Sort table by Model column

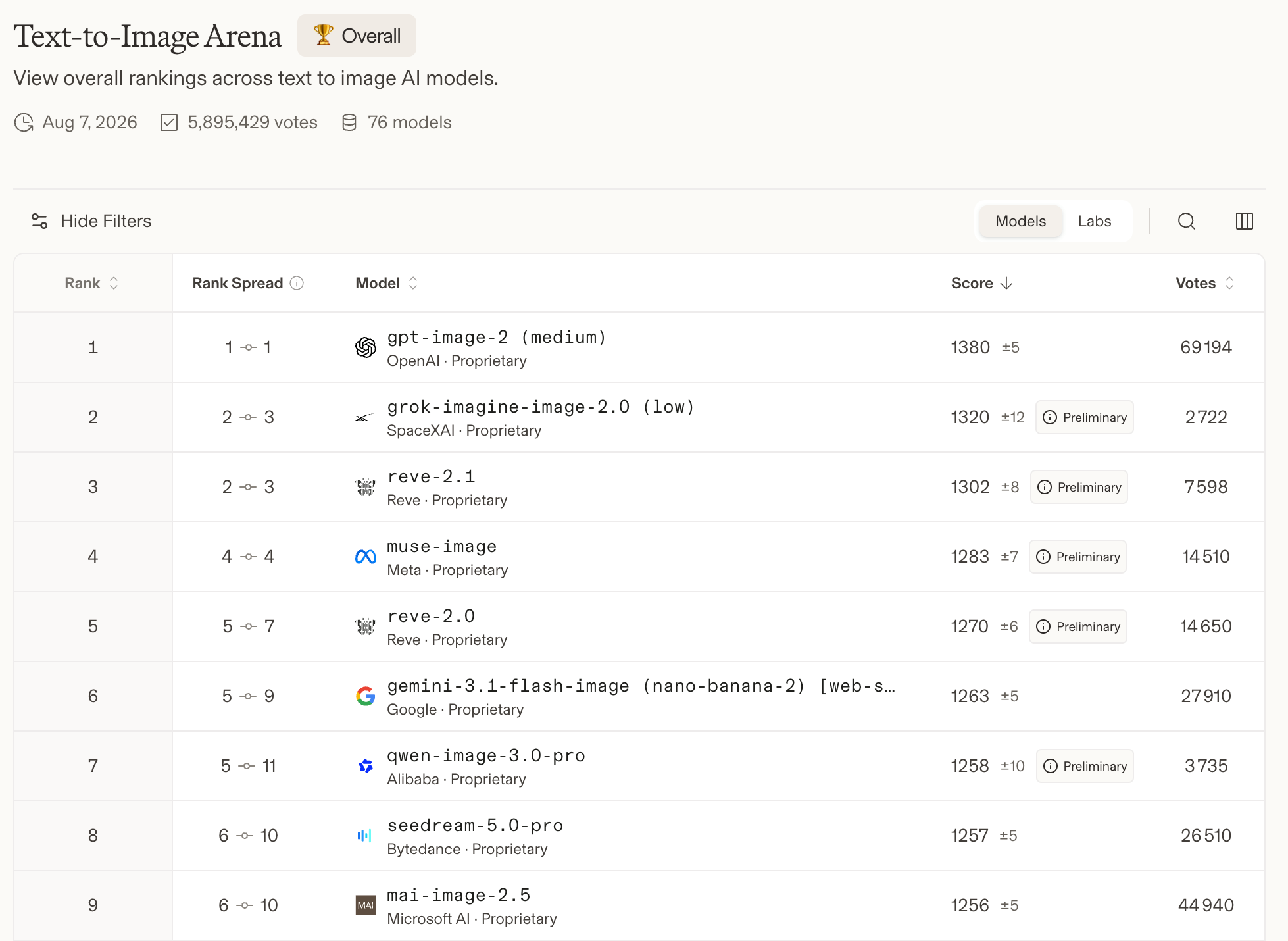(x=386, y=283)
